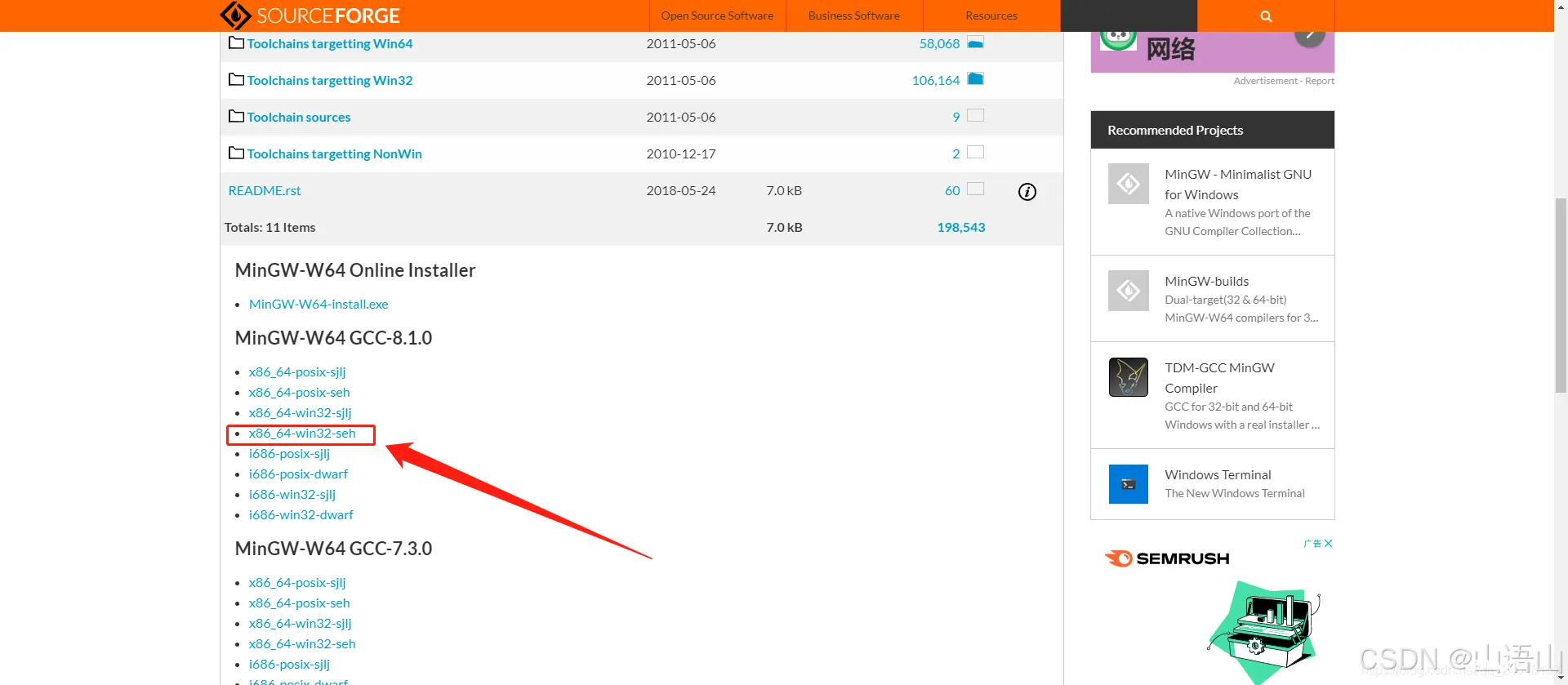Click GCC-8.1.0 i686-win32-dwarf link
The image size is (1568, 685).
(301, 514)
